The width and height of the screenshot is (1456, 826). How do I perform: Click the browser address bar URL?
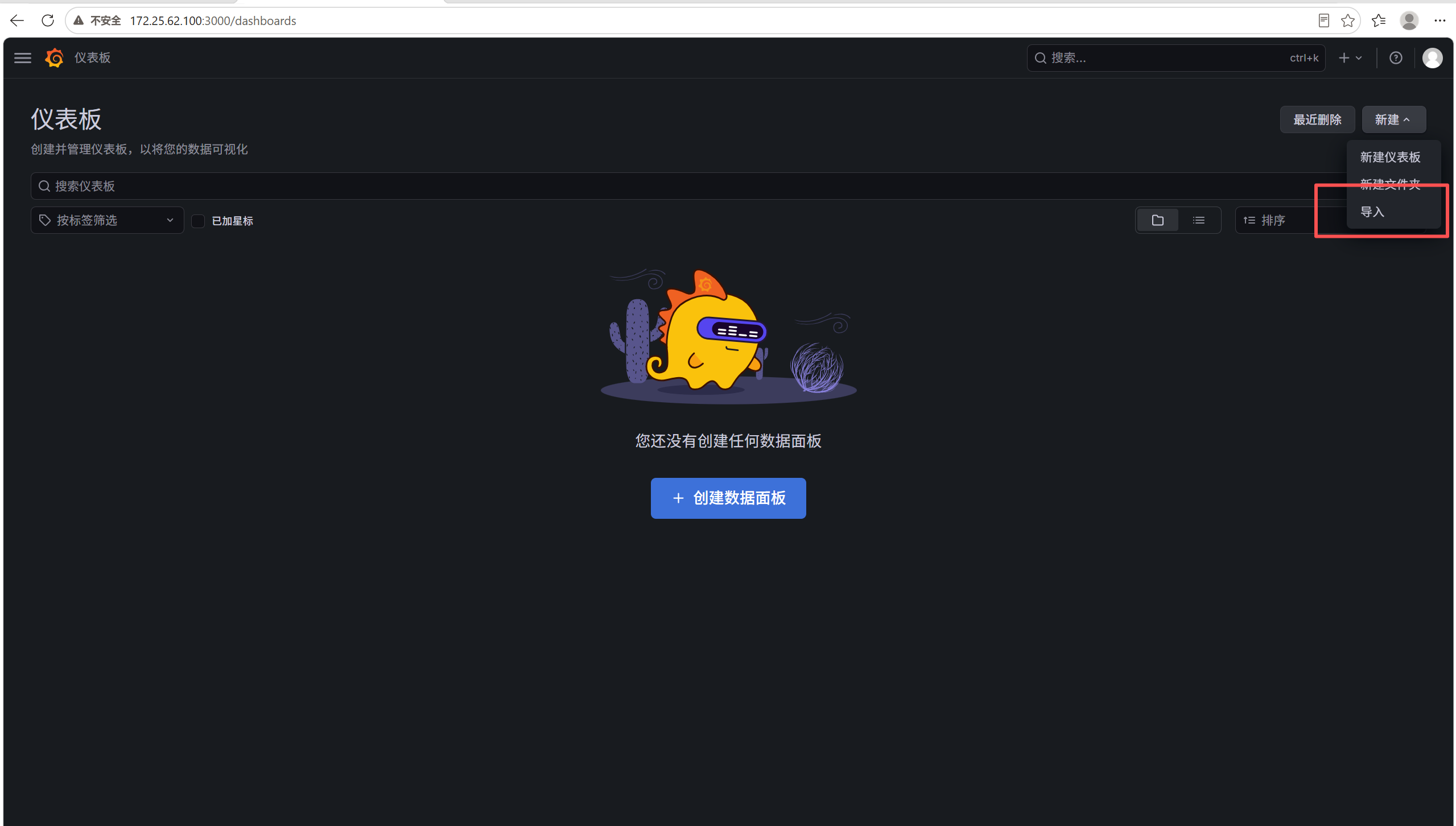[x=213, y=21]
